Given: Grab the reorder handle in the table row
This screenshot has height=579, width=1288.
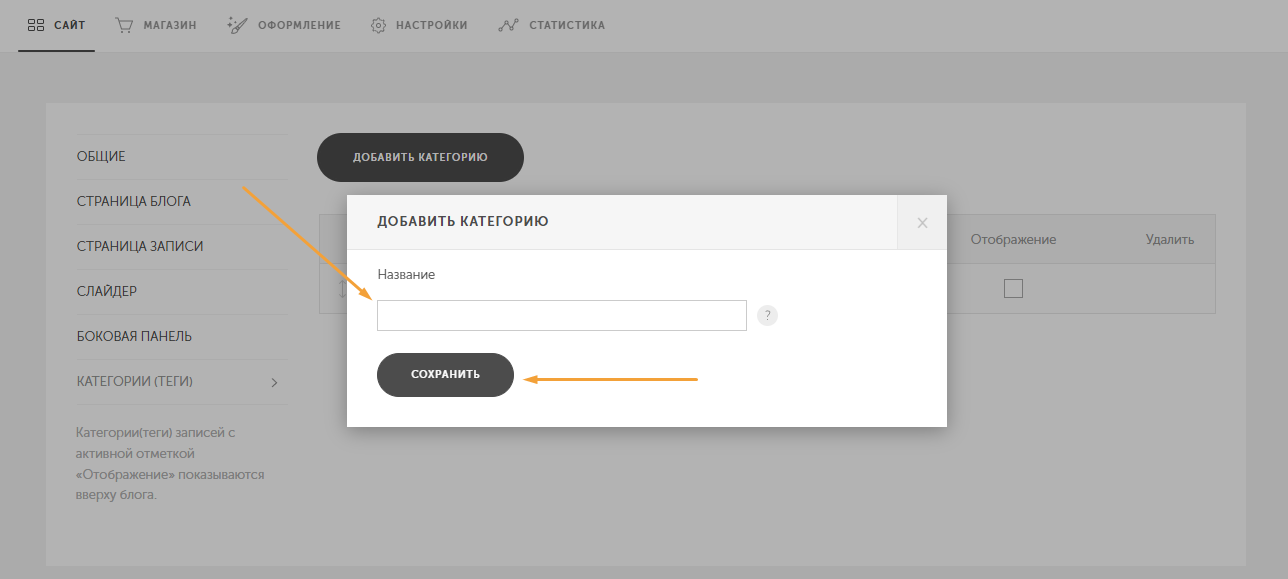Looking at the screenshot, I should coord(341,289).
